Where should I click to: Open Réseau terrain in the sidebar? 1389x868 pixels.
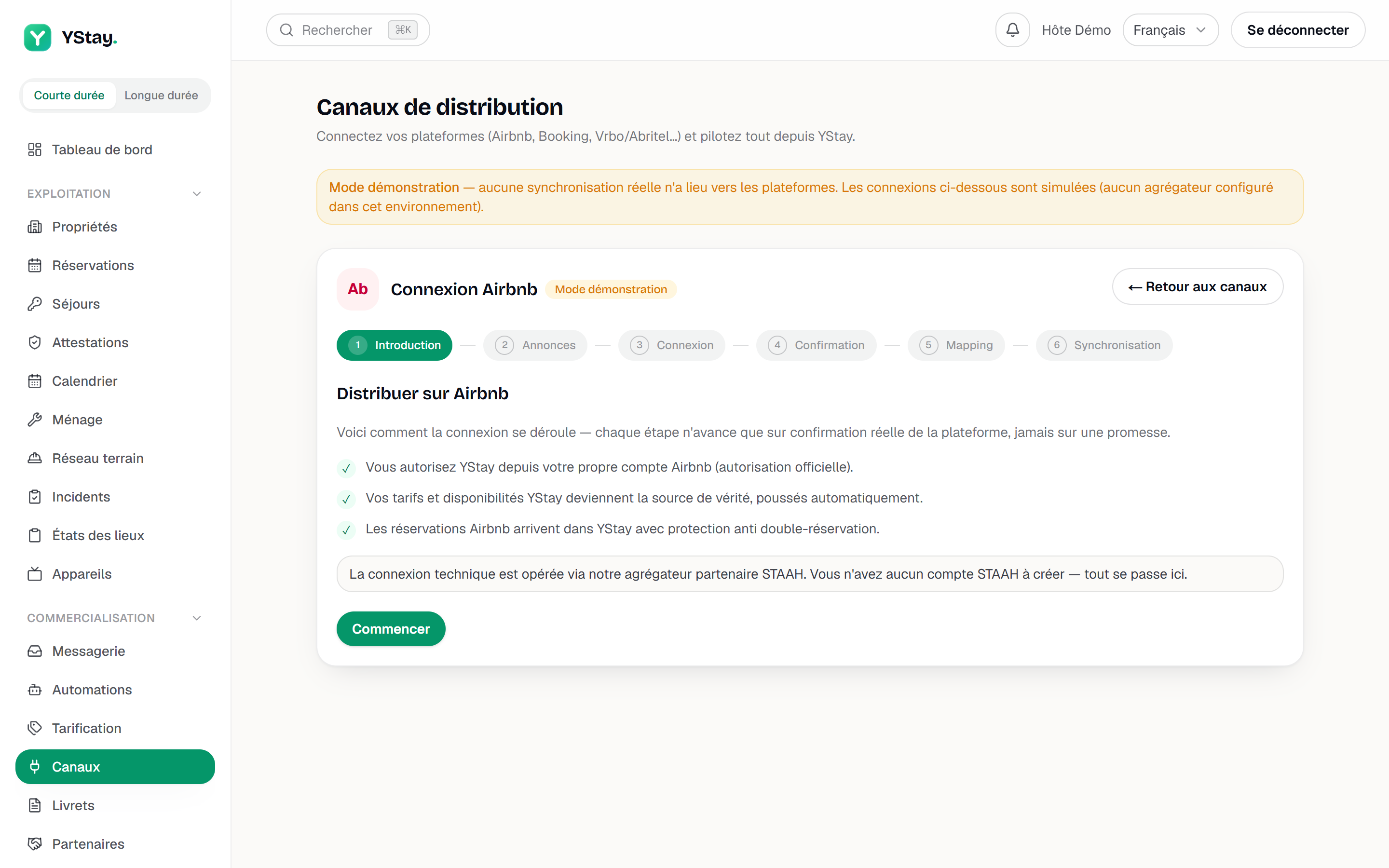click(115, 458)
